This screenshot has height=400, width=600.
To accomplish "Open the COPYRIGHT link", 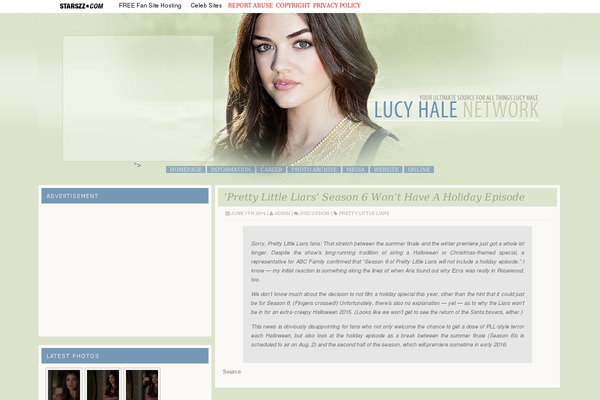I will coord(293,6).
